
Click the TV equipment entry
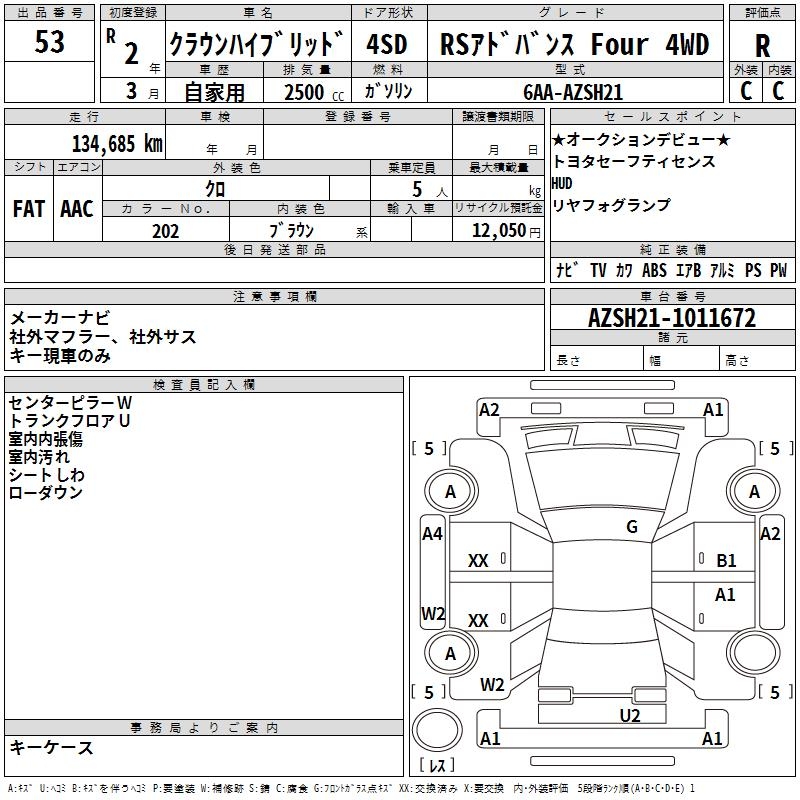click(598, 270)
